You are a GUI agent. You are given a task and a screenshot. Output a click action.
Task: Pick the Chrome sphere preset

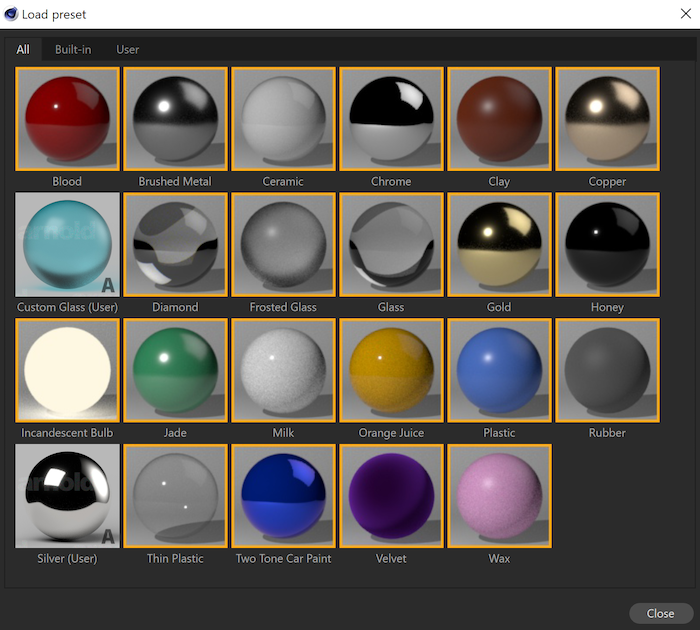[x=391, y=119]
